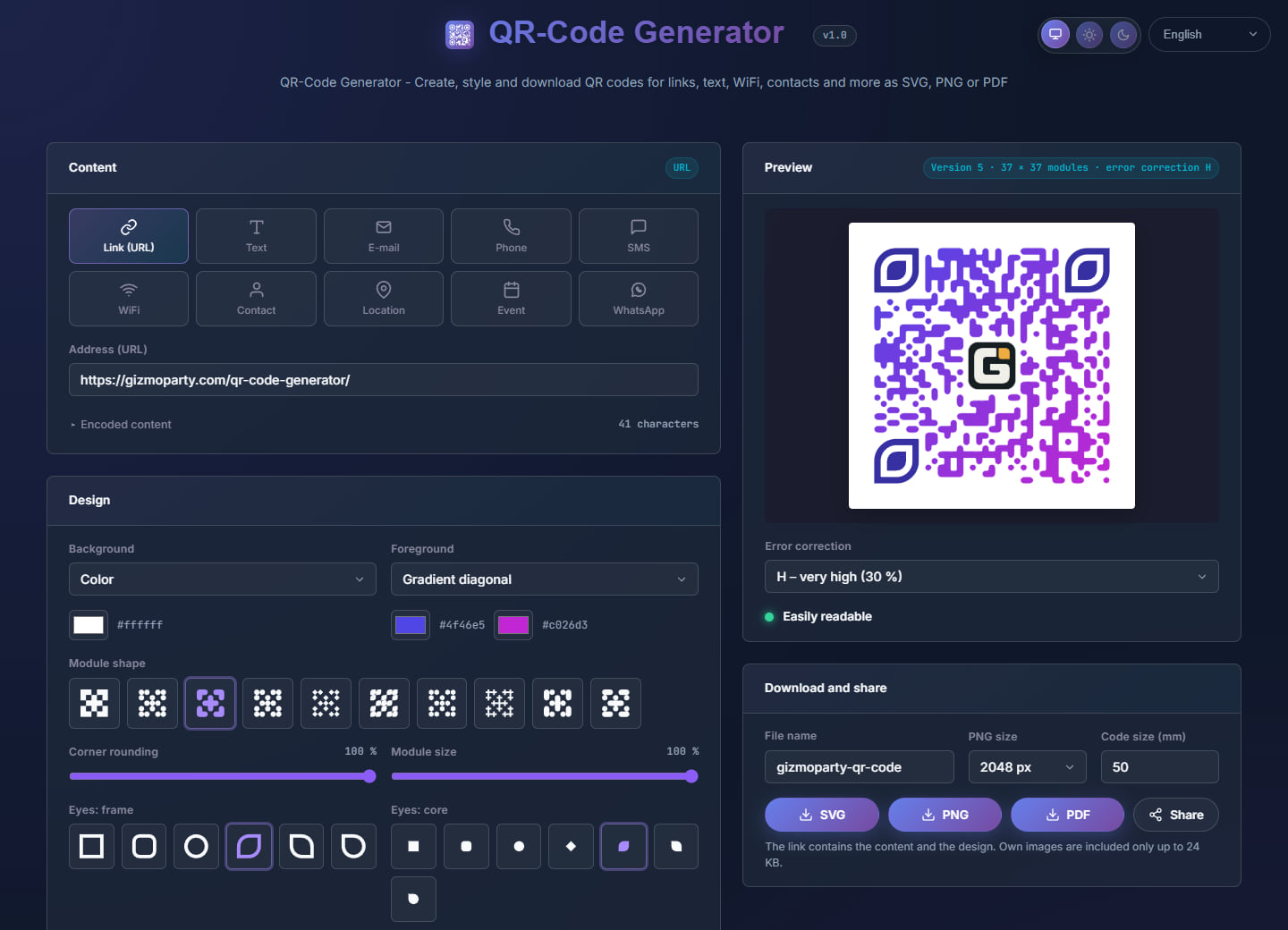Open the Error correction dropdown
This screenshot has width=1288, height=930.
pos(992,577)
